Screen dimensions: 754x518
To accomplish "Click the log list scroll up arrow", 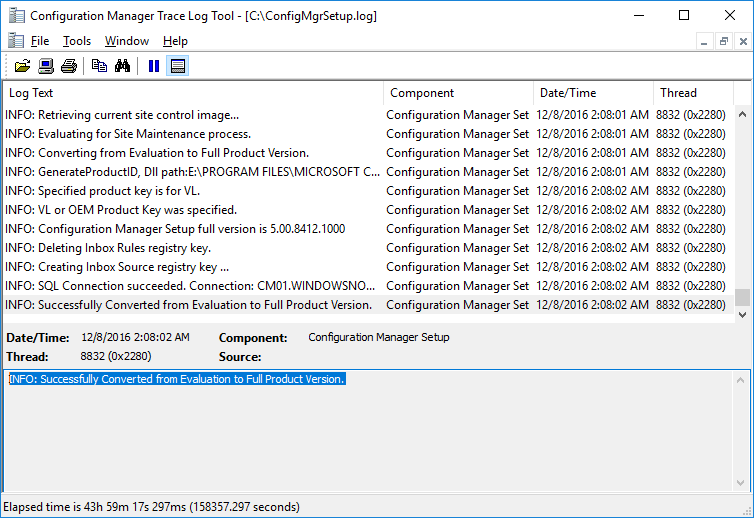I will tap(742, 114).
